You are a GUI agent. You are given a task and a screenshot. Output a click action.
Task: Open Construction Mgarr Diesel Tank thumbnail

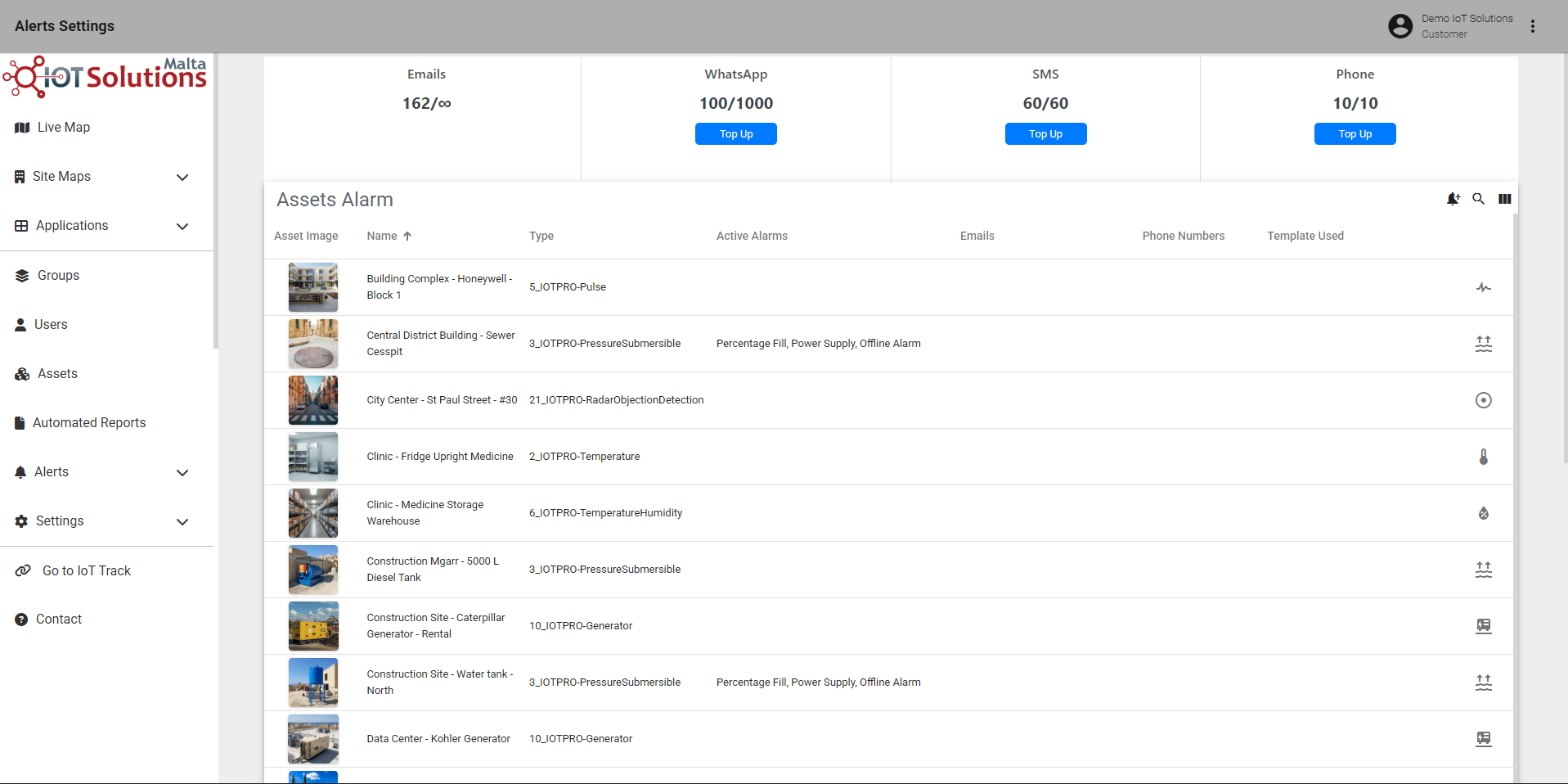(x=312, y=570)
